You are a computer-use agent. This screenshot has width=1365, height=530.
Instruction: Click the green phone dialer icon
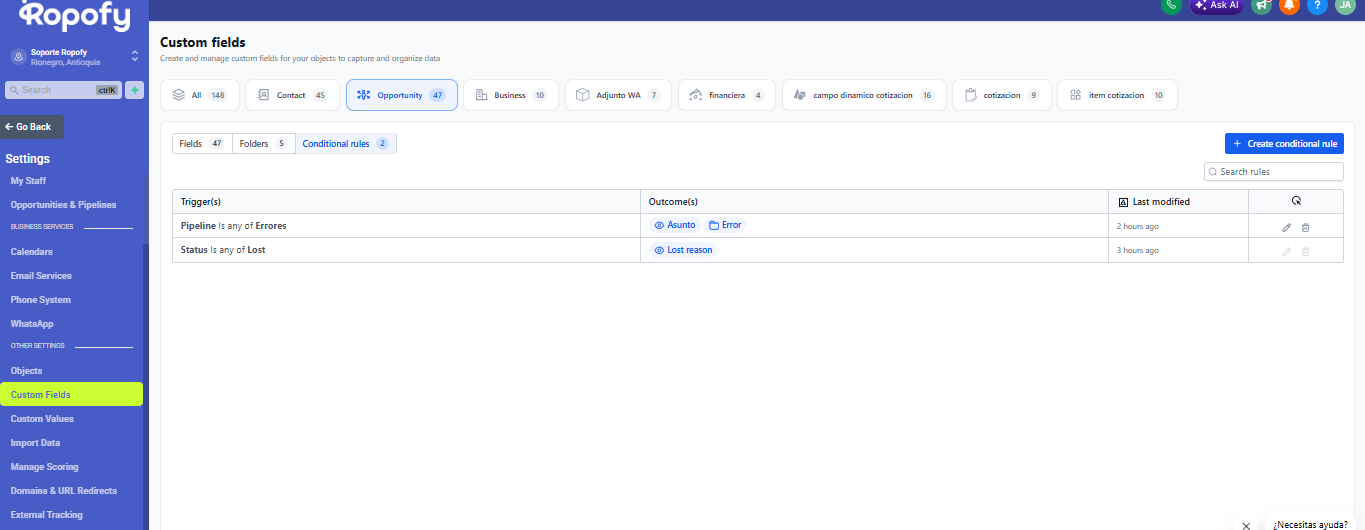(x=1171, y=5)
